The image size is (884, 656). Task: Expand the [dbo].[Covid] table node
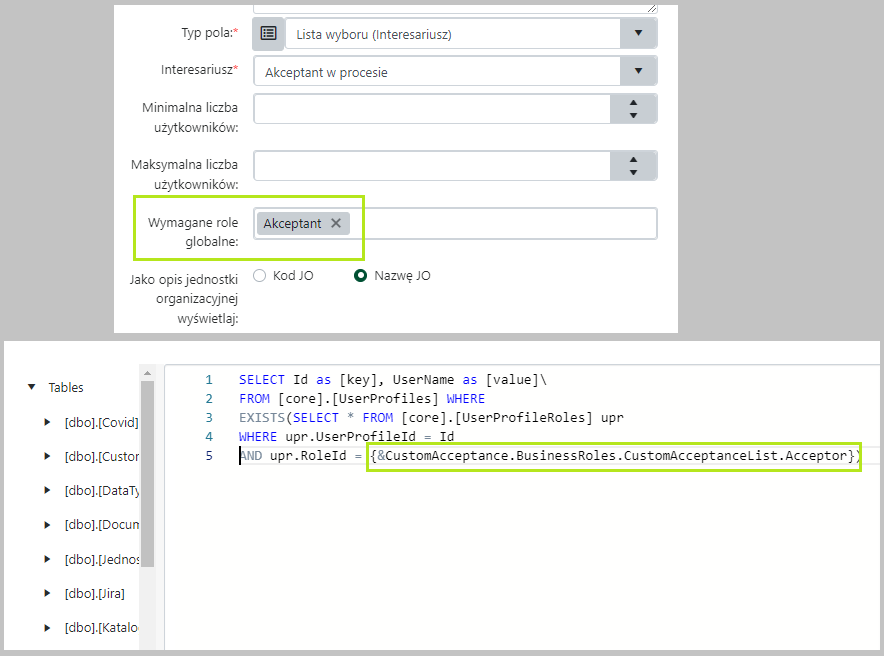click(47, 422)
